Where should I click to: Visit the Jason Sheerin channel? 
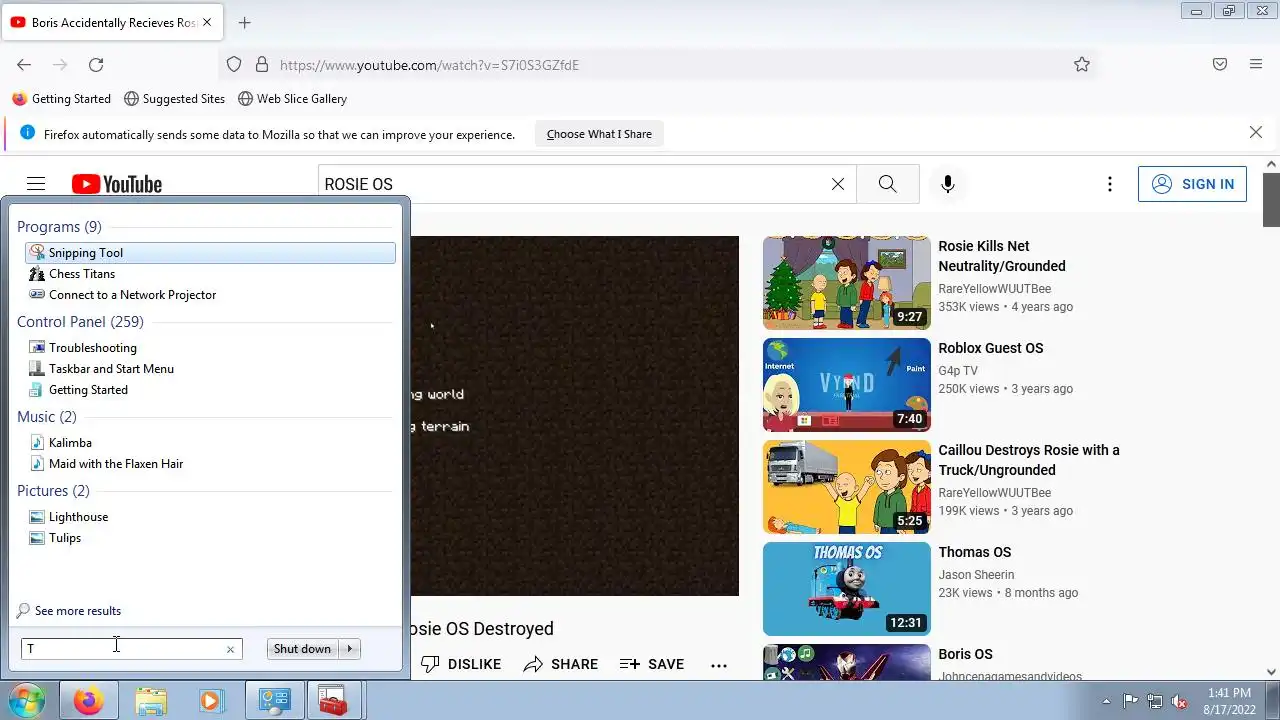(976, 575)
